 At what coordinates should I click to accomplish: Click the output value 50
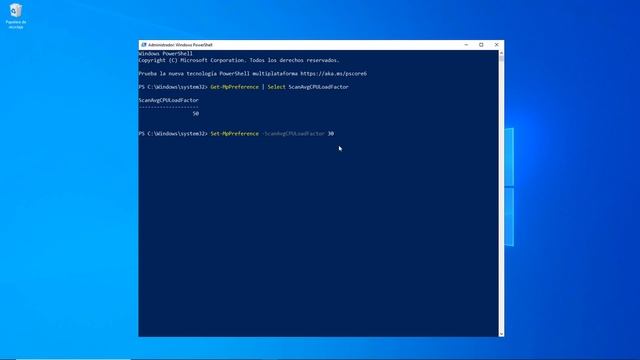pyautogui.click(x=196, y=114)
